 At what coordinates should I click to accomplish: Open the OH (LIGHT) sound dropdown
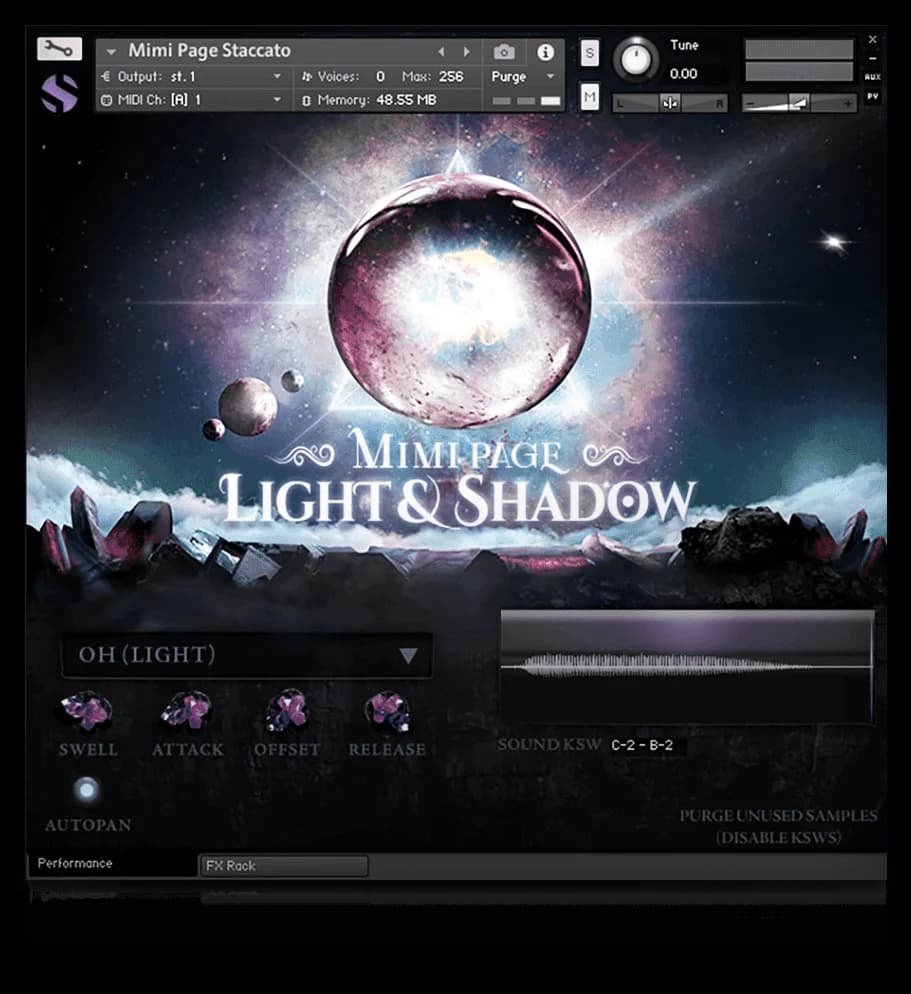pyautogui.click(x=246, y=656)
